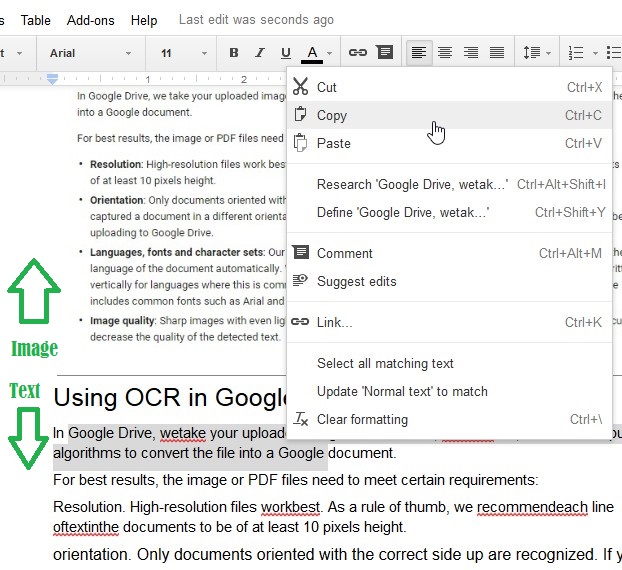Choose Select all matching text
Viewport: 622px width, 570px height.
click(449, 363)
